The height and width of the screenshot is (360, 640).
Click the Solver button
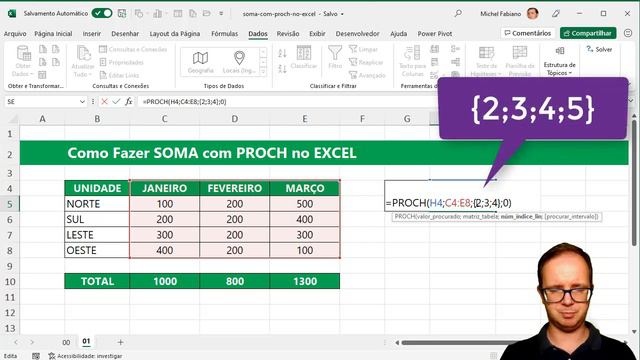pyautogui.click(x=599, y=49)
